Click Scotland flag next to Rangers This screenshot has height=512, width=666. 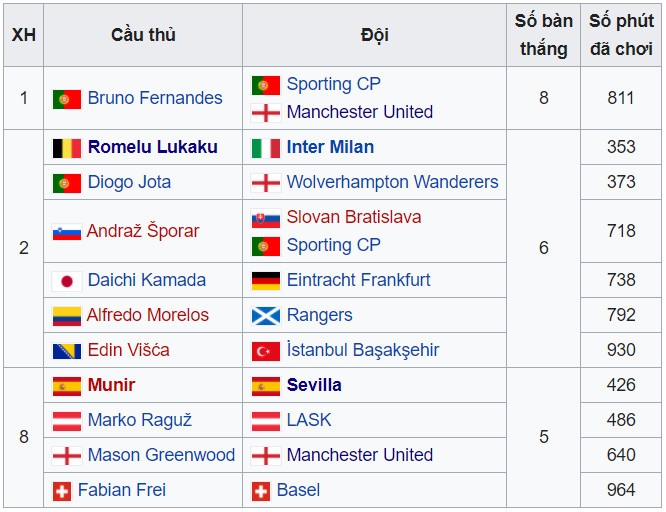click(266, 316)
